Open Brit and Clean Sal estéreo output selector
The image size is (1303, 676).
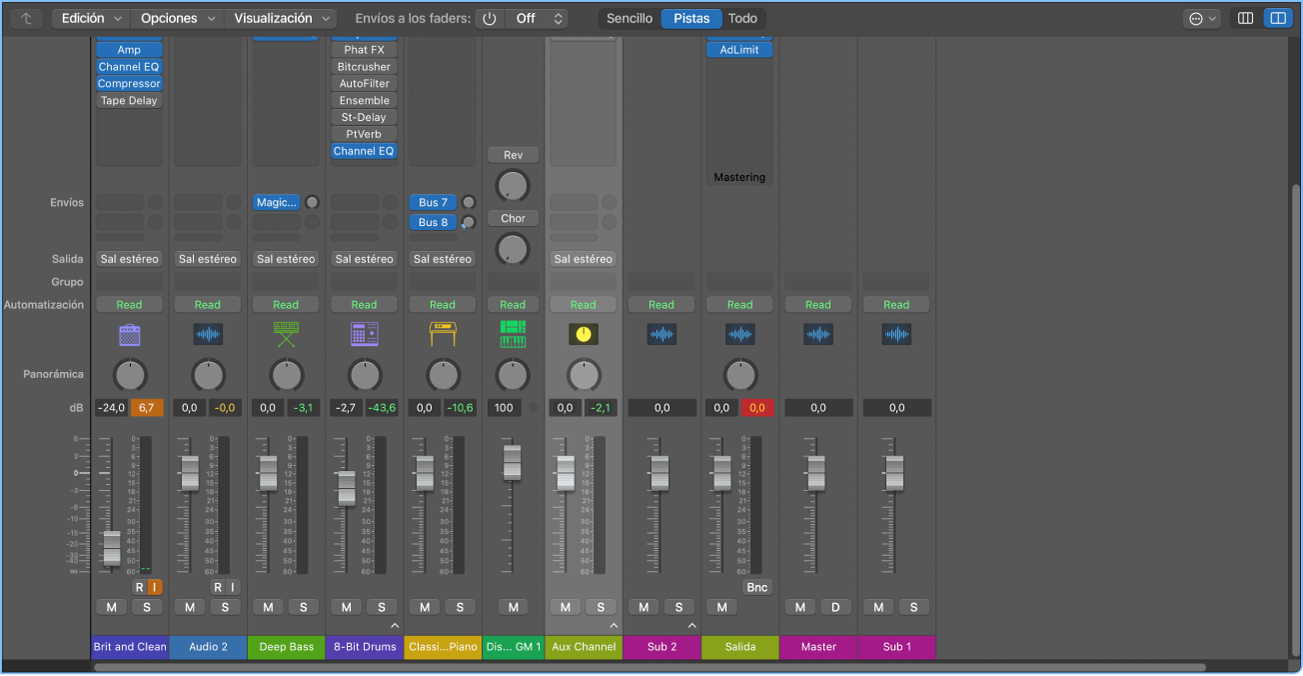point(129,259)
